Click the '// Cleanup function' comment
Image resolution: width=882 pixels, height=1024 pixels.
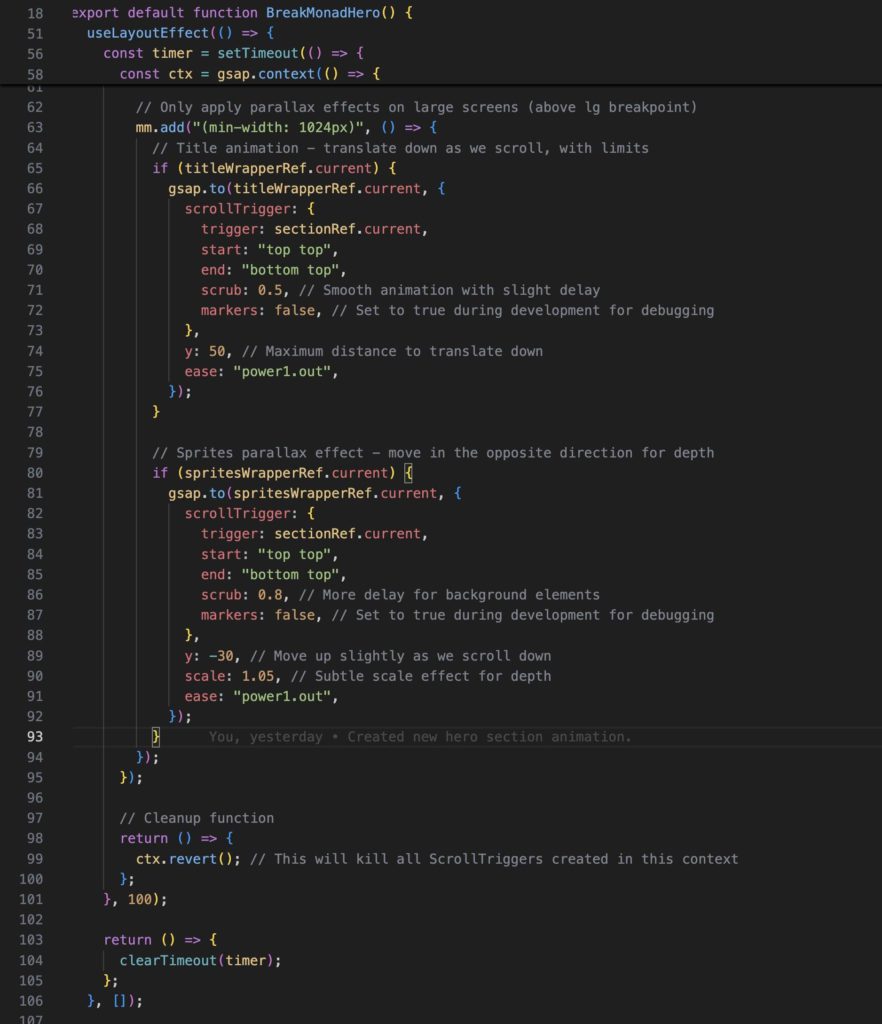[x=196, y=818]
